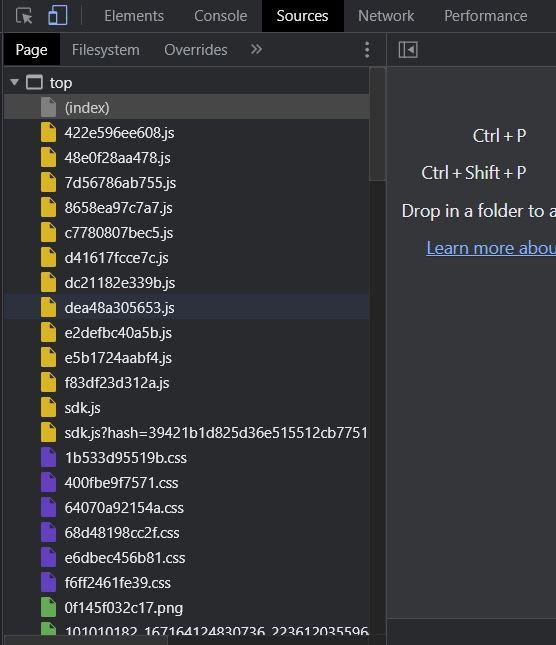Show more navigator tabs chevron
This screenshot has width=556, height=645.
[x=256, y=49]
